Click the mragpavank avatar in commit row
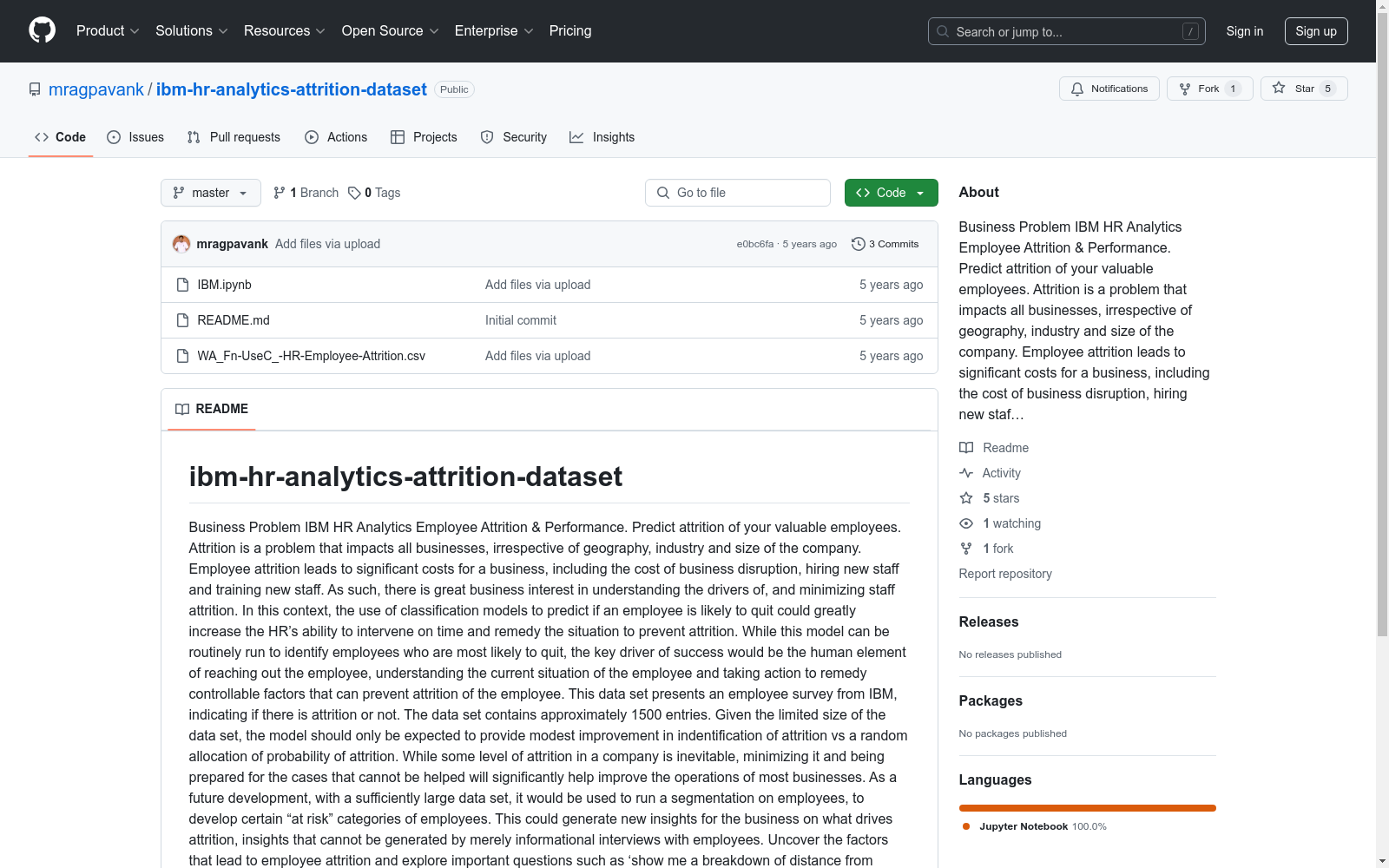The height and width of the screenshot is (868, 1389). 181,244
